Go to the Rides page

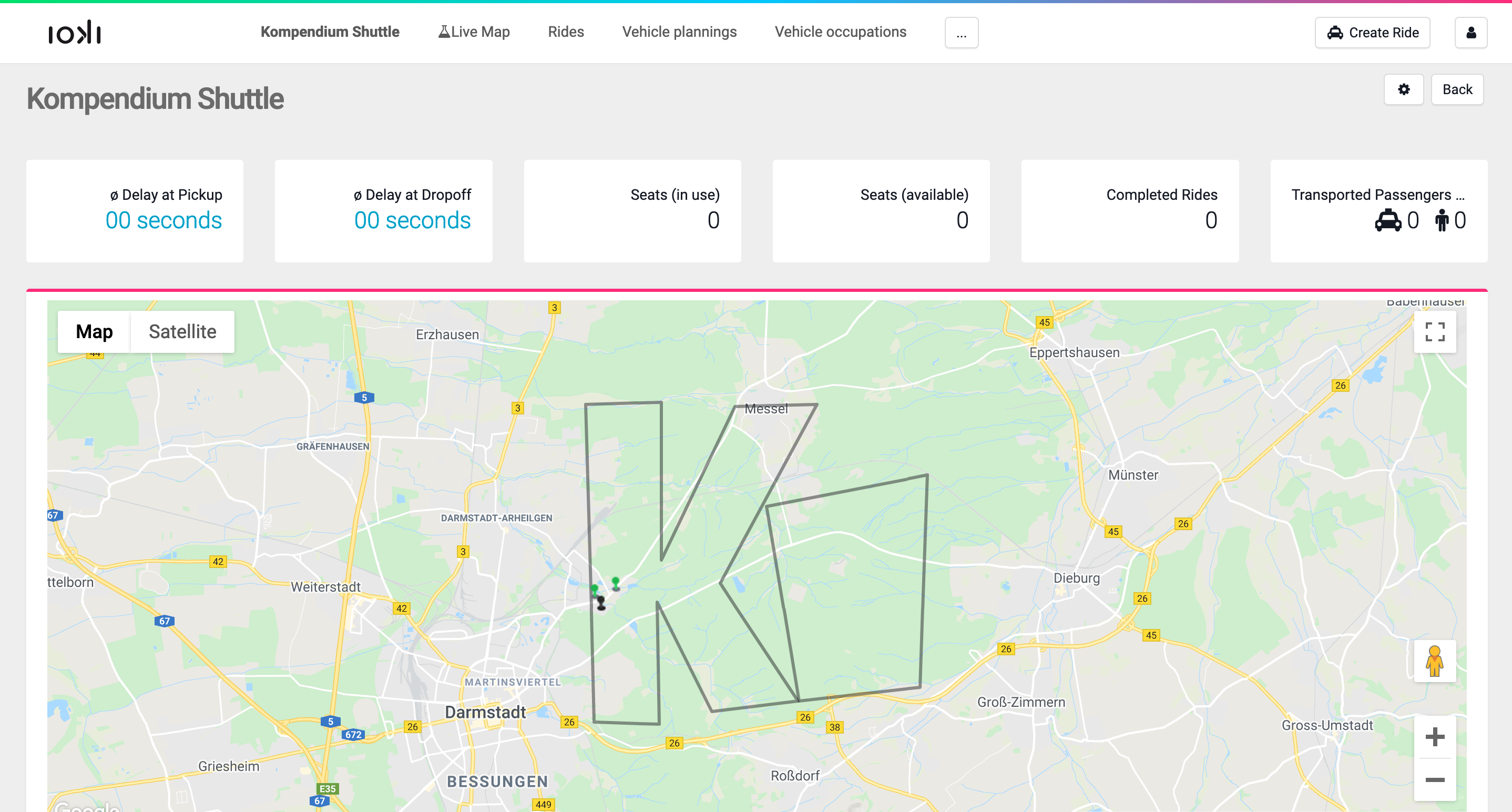[566, 32]
